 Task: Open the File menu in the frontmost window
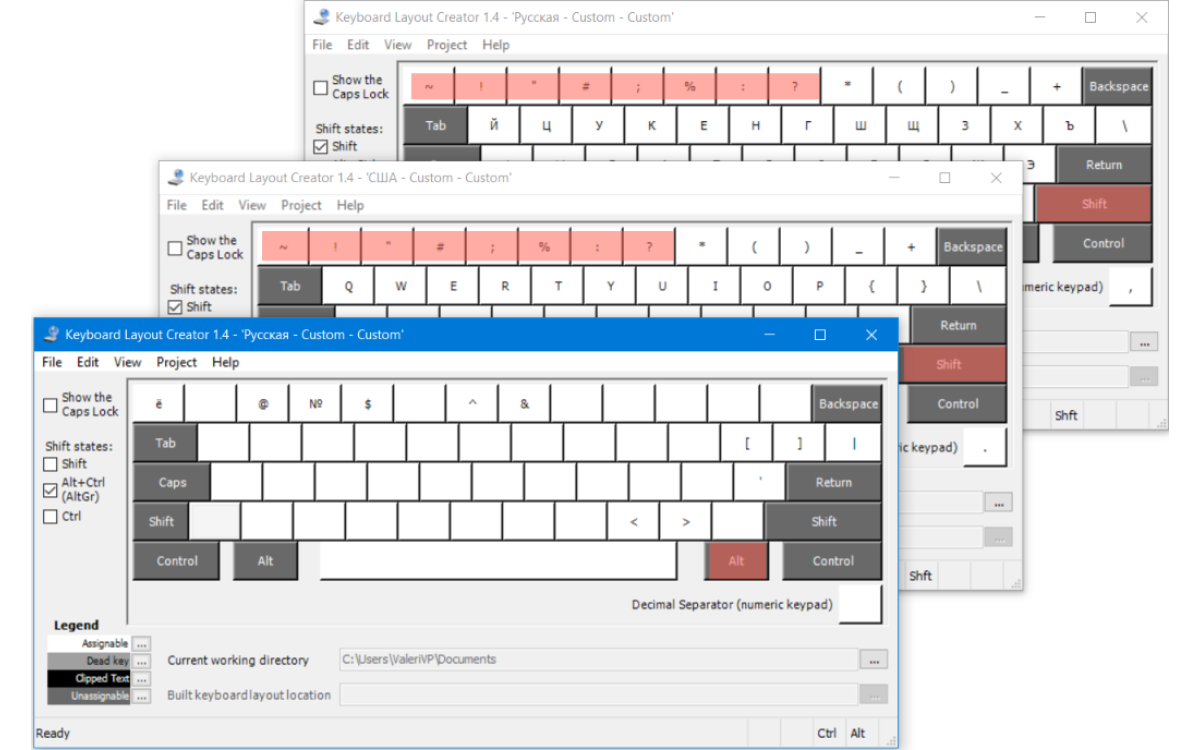coord(52,362)
